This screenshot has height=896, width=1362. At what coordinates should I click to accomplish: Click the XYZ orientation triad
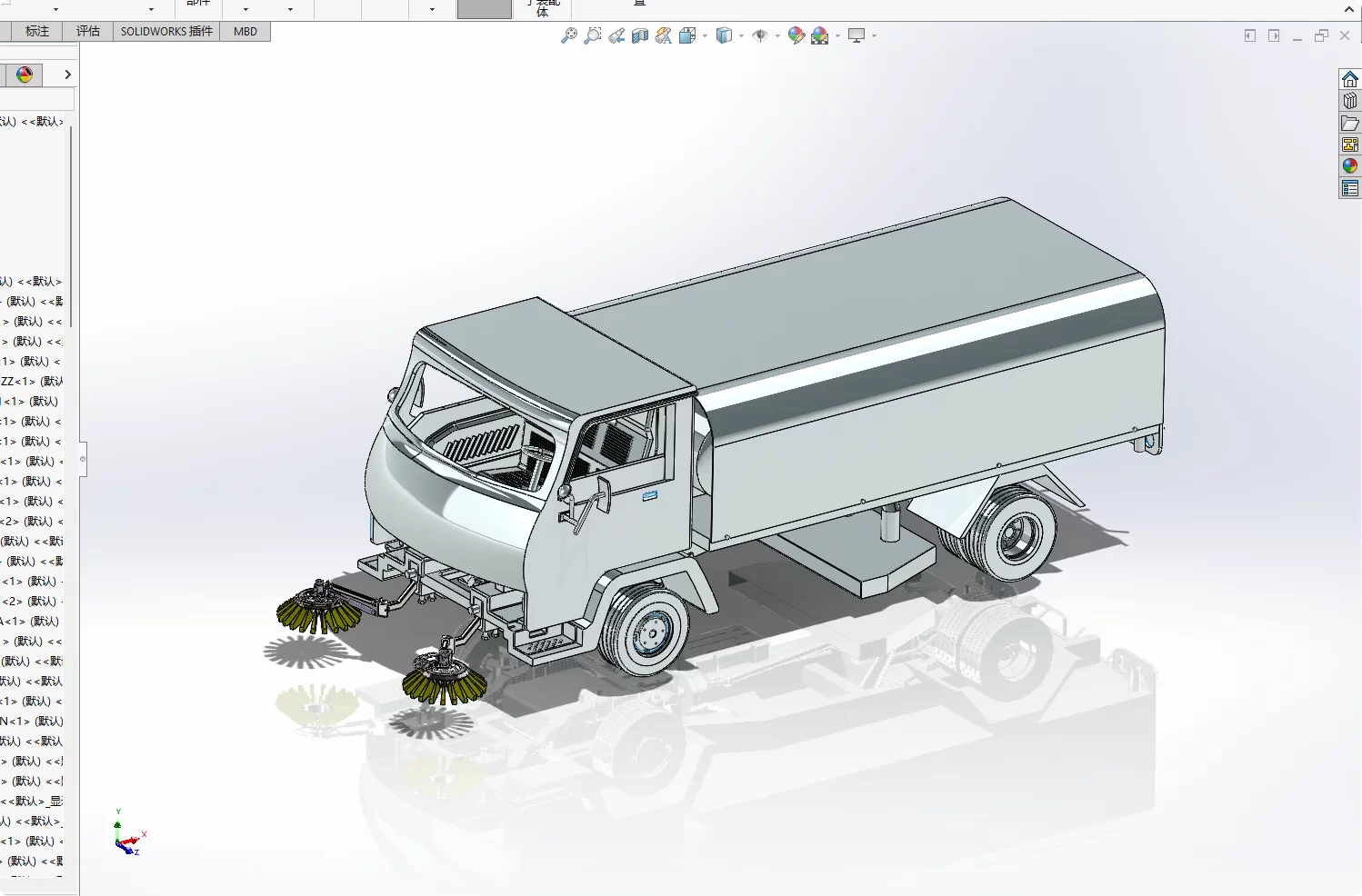[x=129, y=834]
